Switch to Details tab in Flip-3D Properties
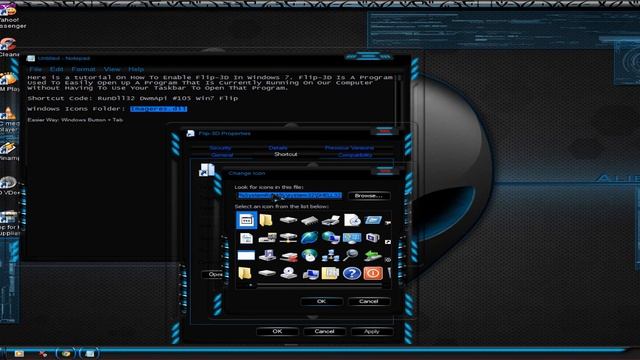640x360 pixels. click(x=278, y=148)
